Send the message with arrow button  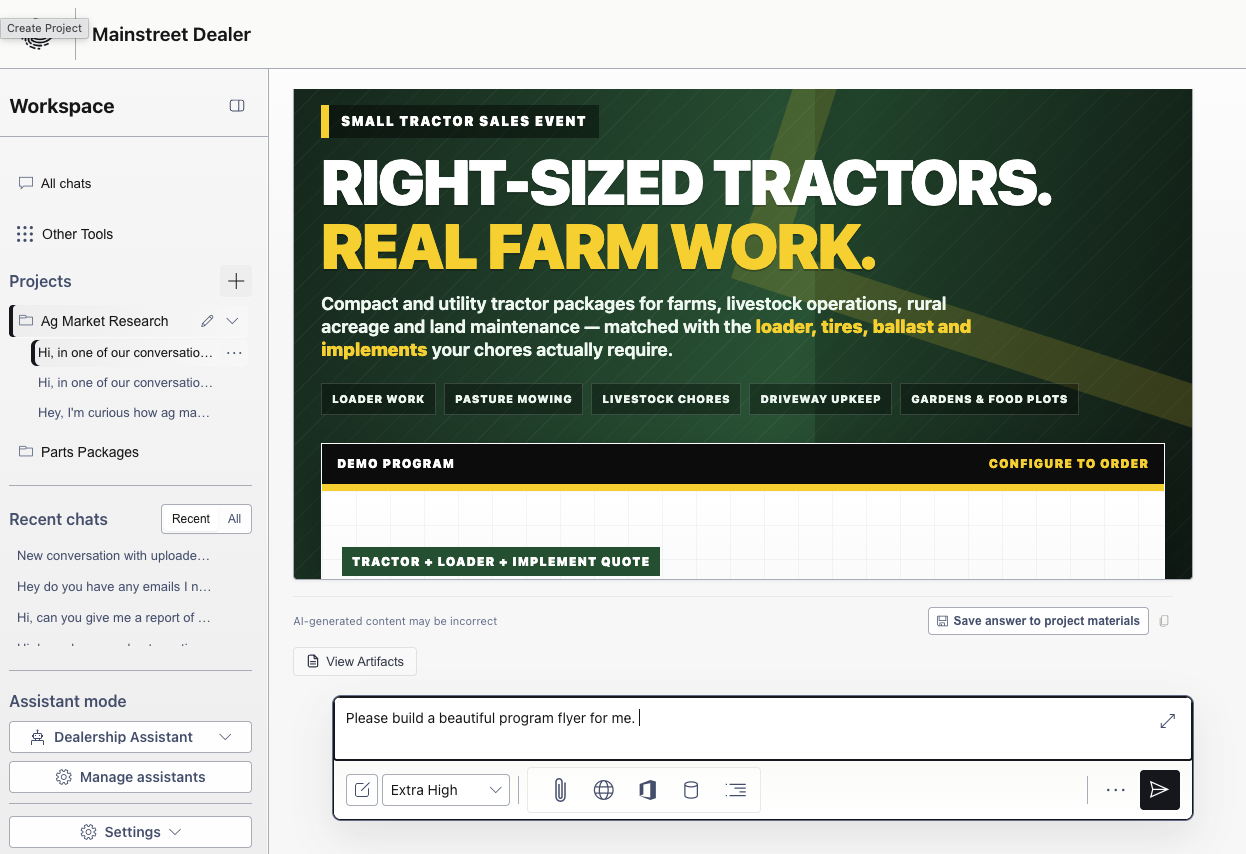coord(1160,790)
